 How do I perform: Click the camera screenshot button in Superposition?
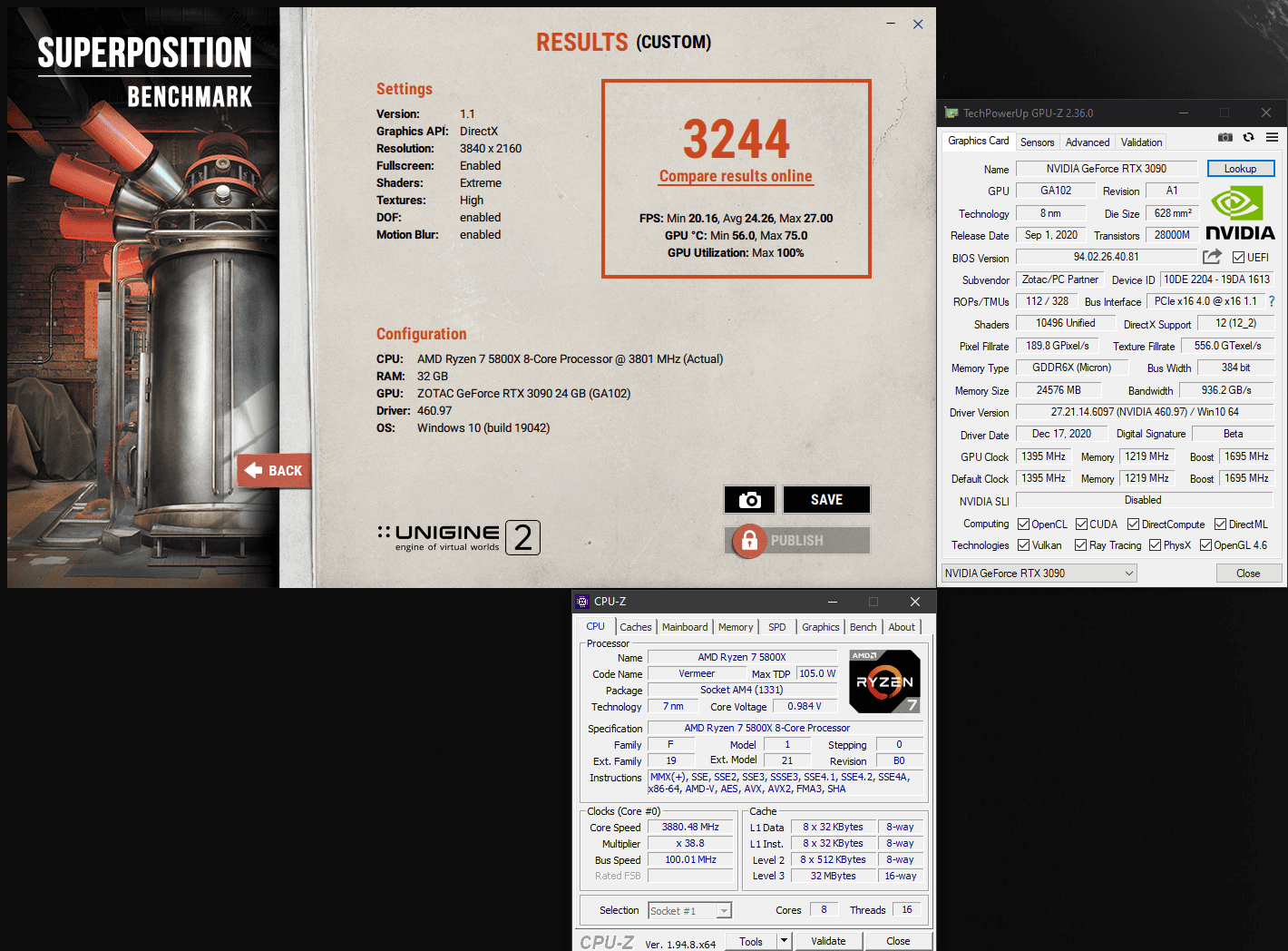(x=749, y=500)
